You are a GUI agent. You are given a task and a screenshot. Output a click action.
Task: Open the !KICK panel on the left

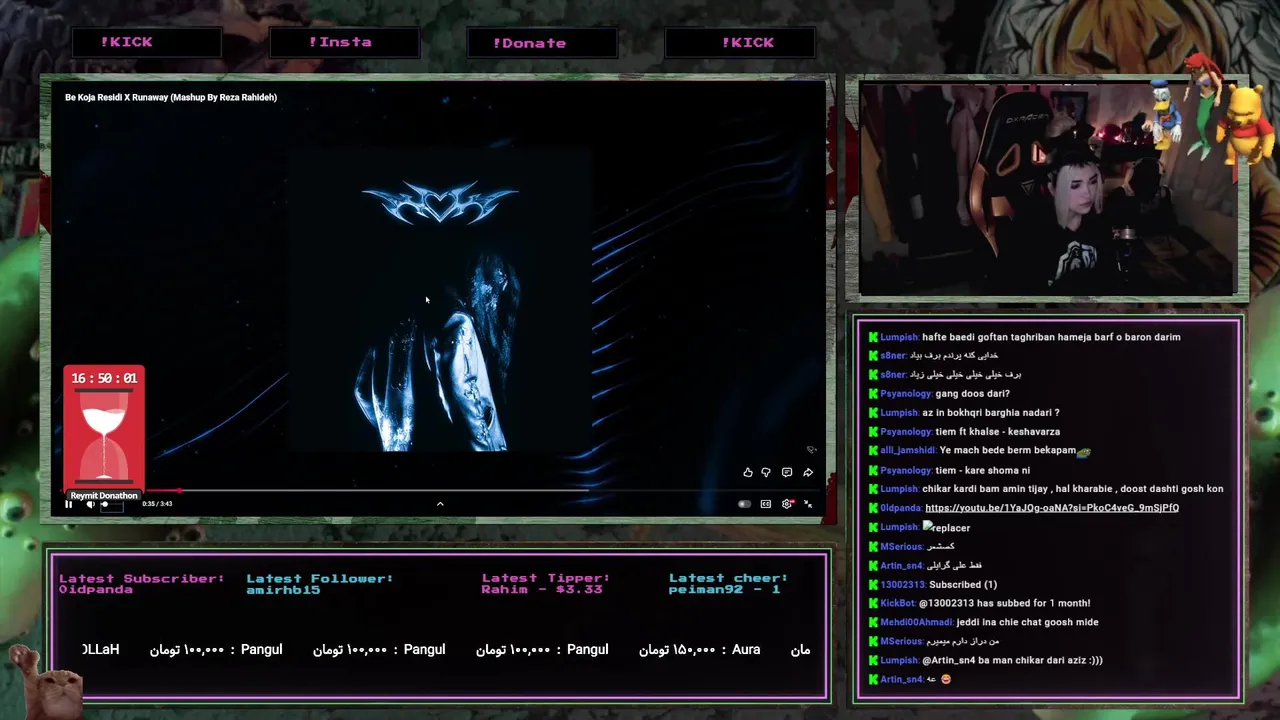point(147,42)
